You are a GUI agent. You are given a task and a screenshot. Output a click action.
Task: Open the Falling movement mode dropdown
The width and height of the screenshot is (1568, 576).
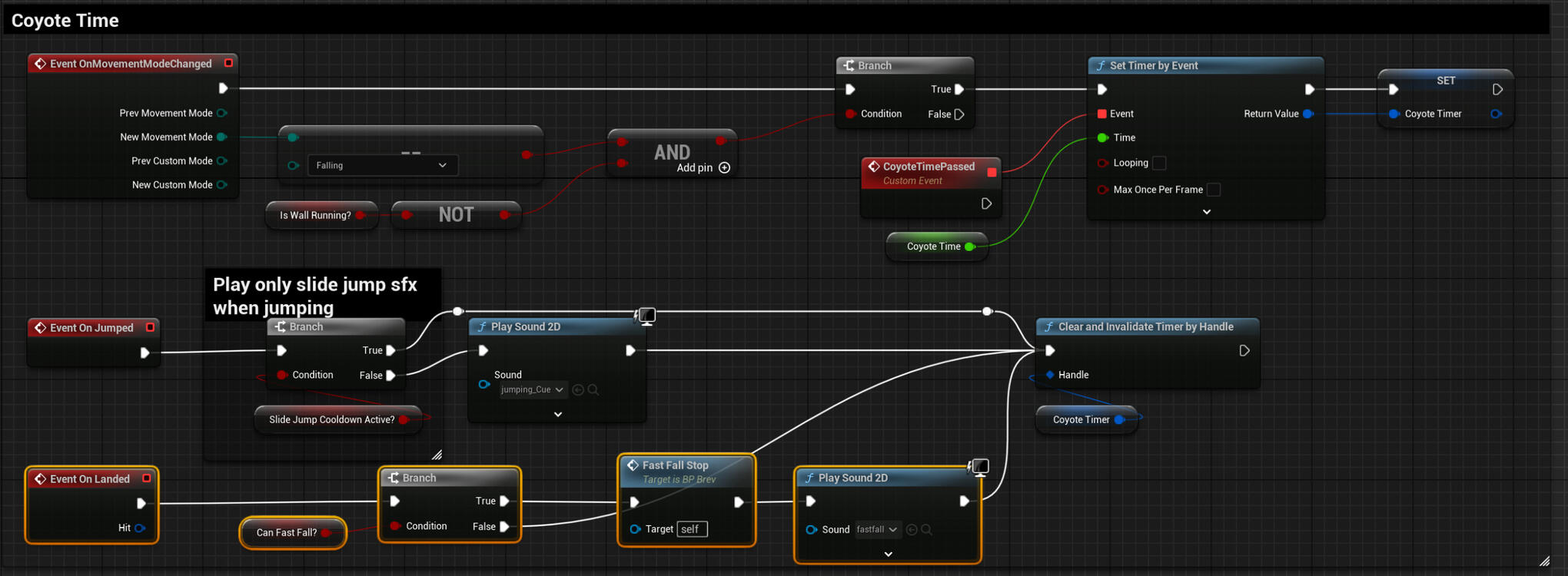(x=382, y=166)
